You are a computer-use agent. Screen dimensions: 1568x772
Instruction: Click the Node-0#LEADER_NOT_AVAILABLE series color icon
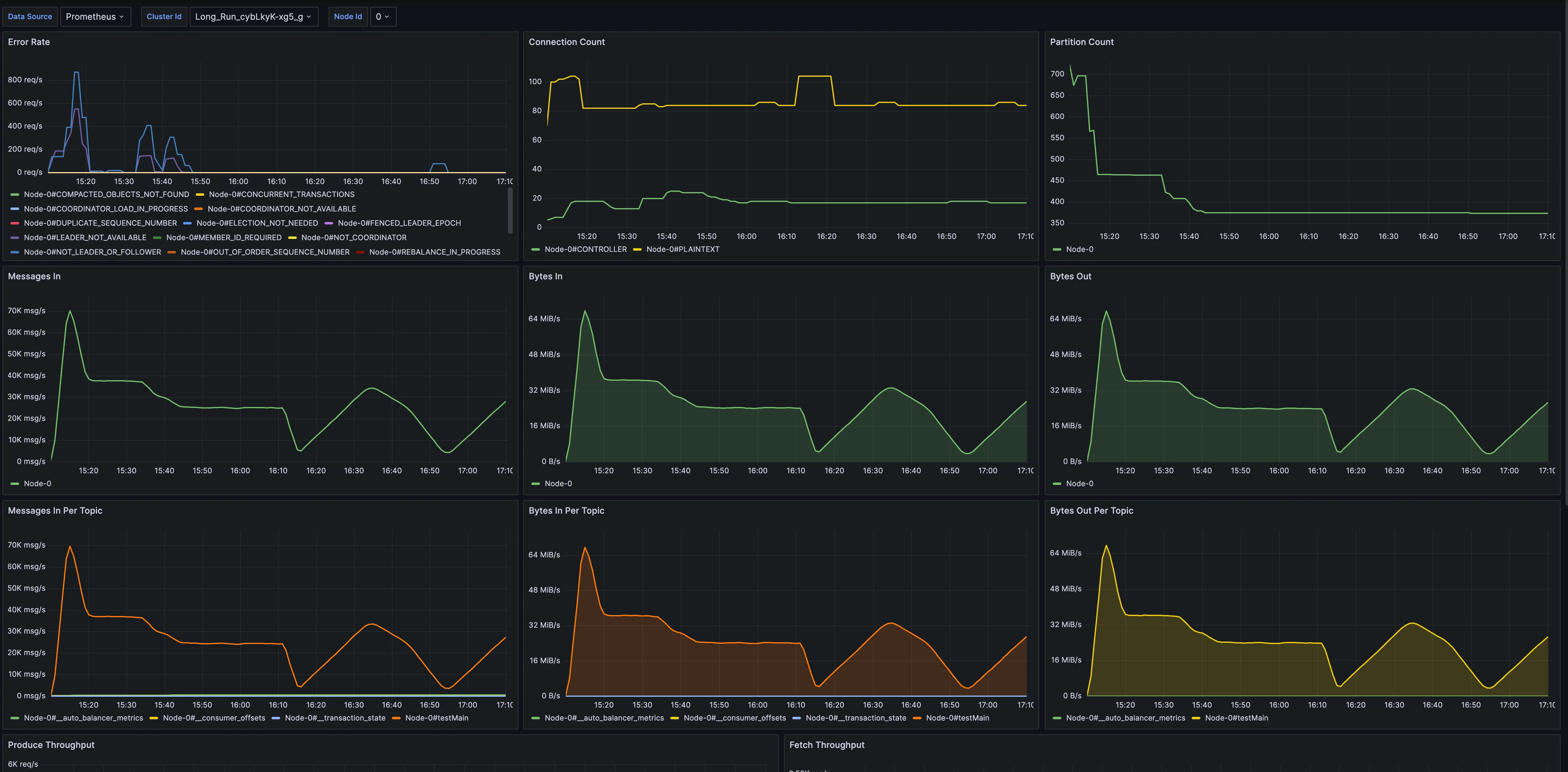click(x=15, y=238)
